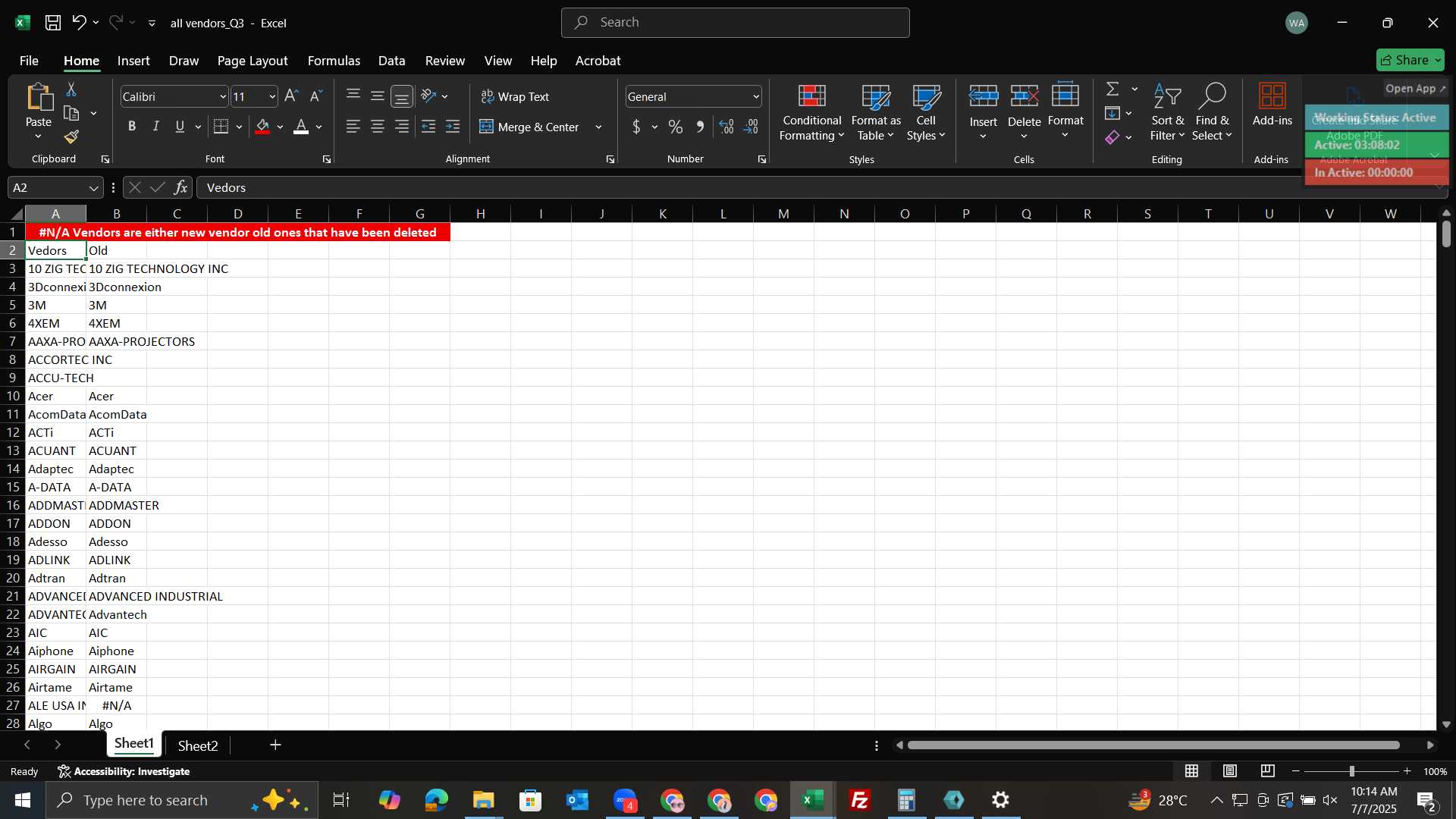This screenshot has width=1456, height=819.
Task: Switch to the Insert ribbon tab
Action: (x=133, y=61)
